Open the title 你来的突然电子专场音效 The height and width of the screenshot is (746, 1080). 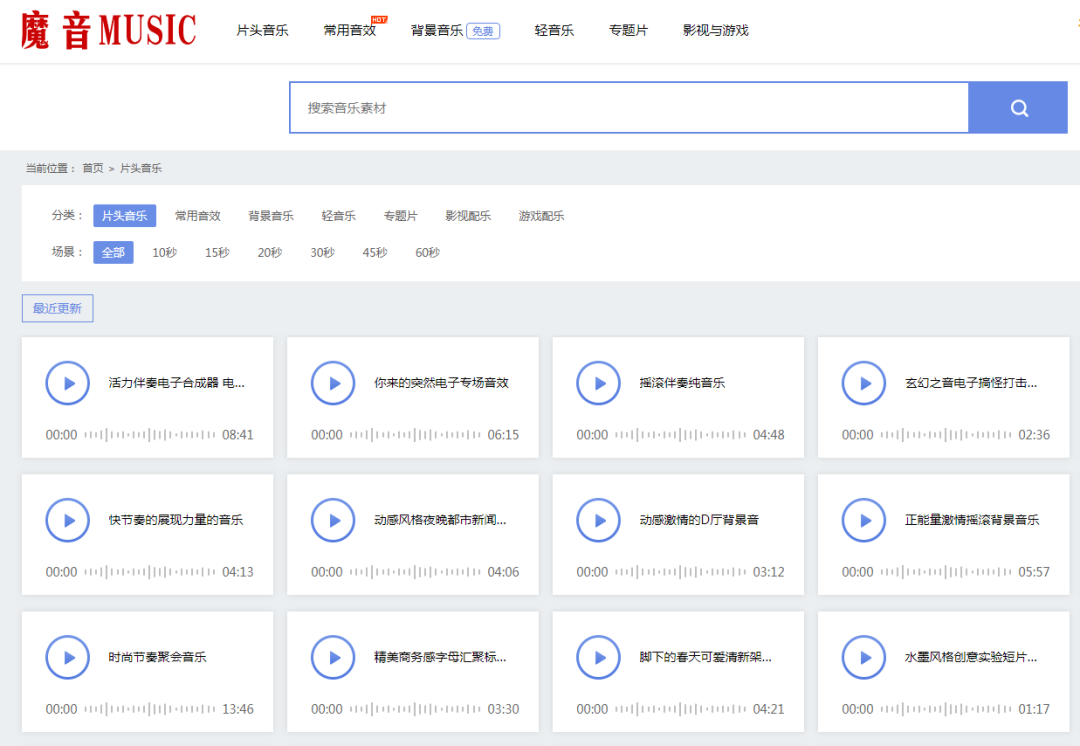click(x=441, y=382)
